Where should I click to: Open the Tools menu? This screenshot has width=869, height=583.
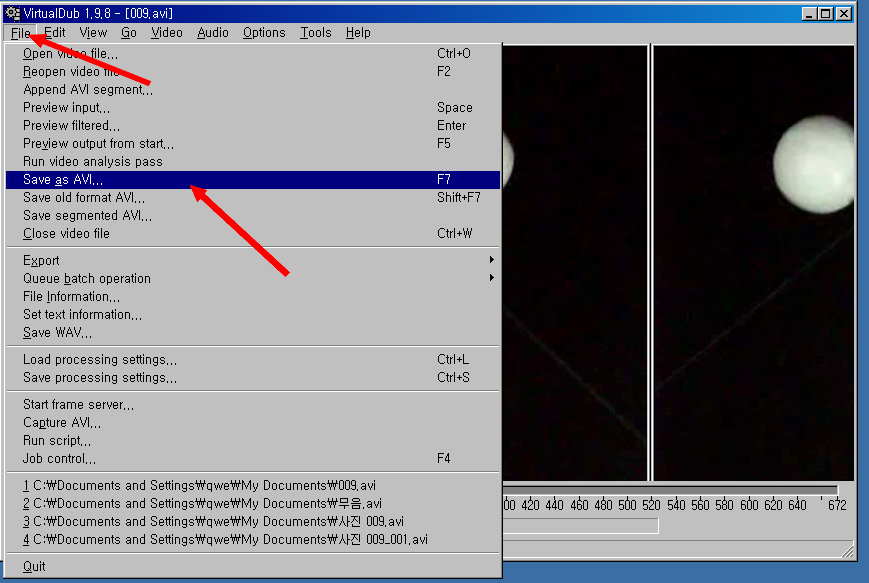pos(315,33)
